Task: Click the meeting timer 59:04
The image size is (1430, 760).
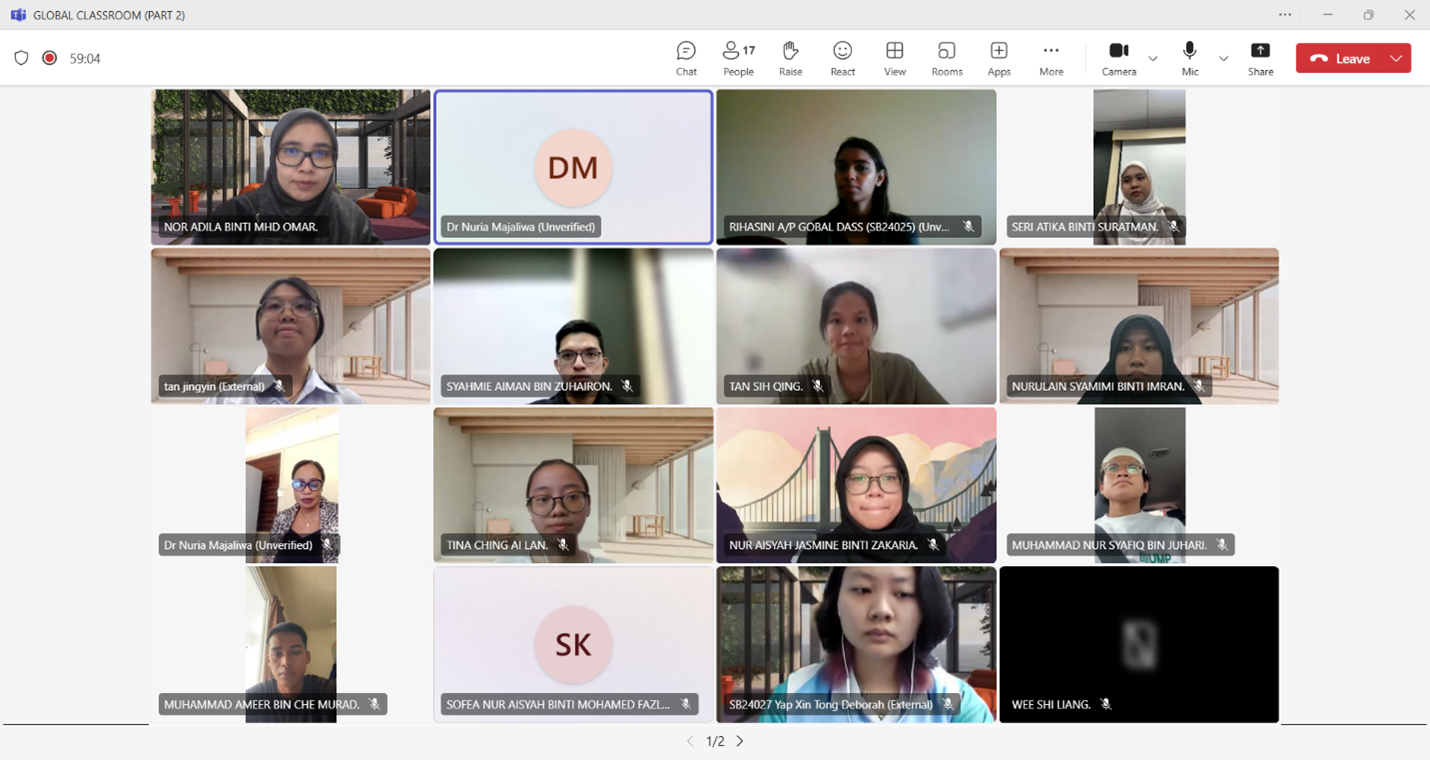Action: click(x=85, y=59)
